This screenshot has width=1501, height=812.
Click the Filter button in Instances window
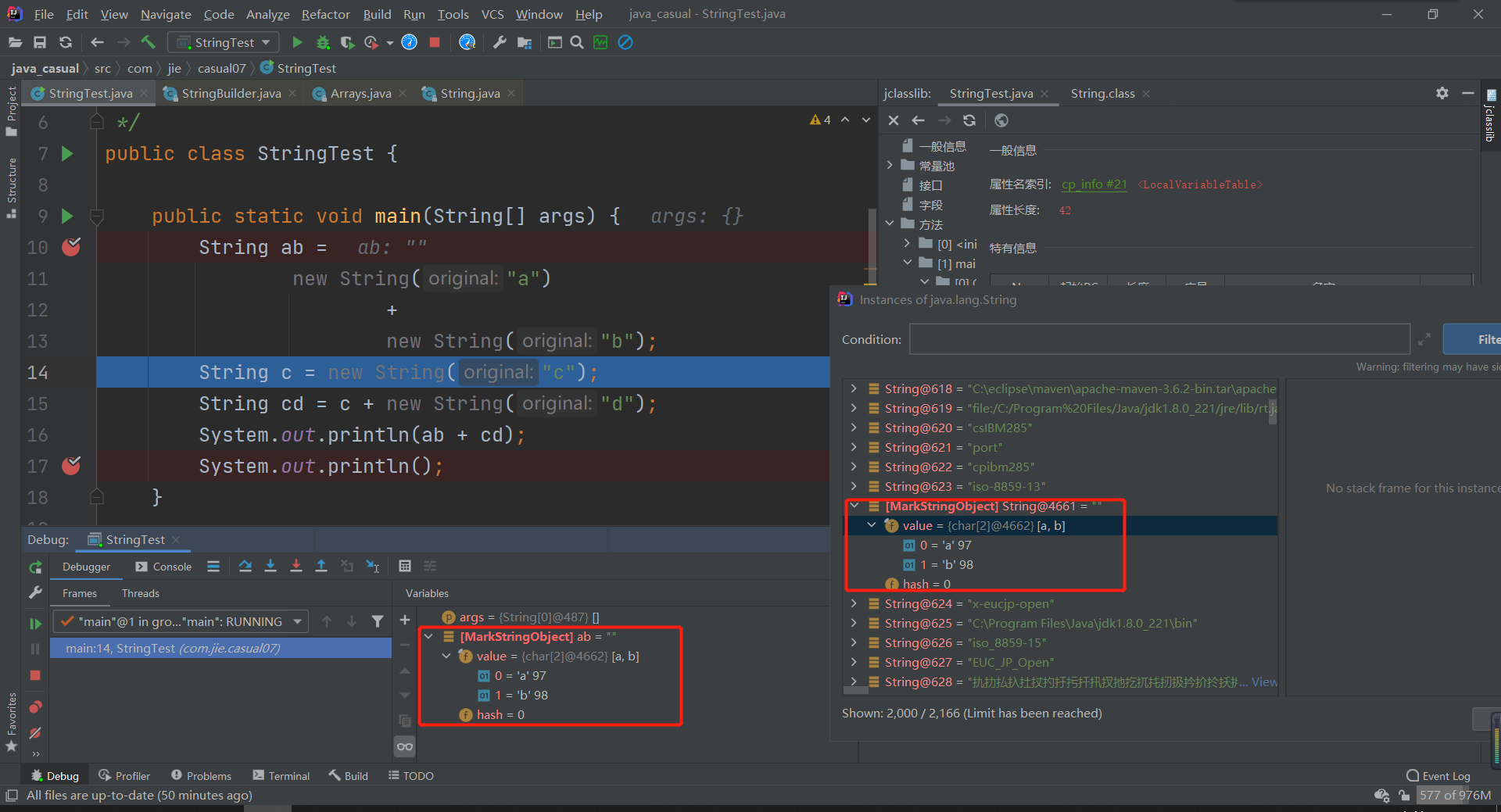(x=1473, y=339)
